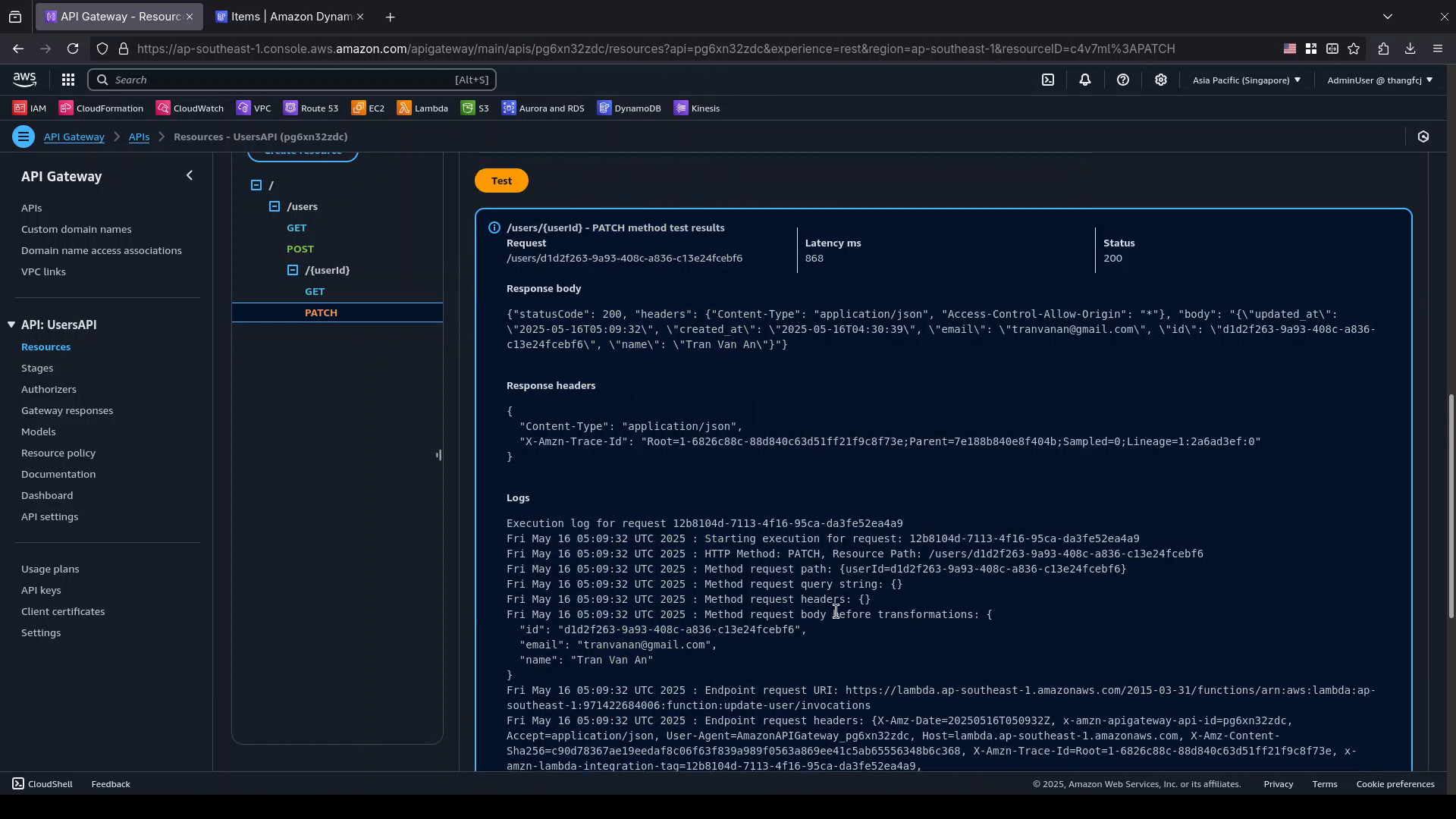Open the AdminUser account dropdown
1456x819 pixels.
tap(1379, 80)
